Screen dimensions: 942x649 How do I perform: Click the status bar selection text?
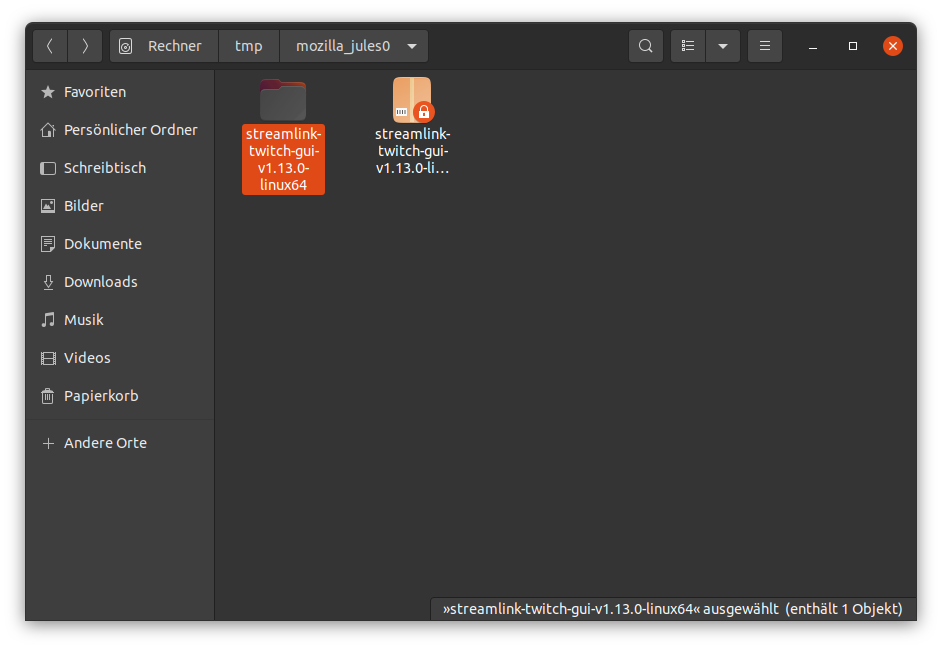[x=673, y=609]
